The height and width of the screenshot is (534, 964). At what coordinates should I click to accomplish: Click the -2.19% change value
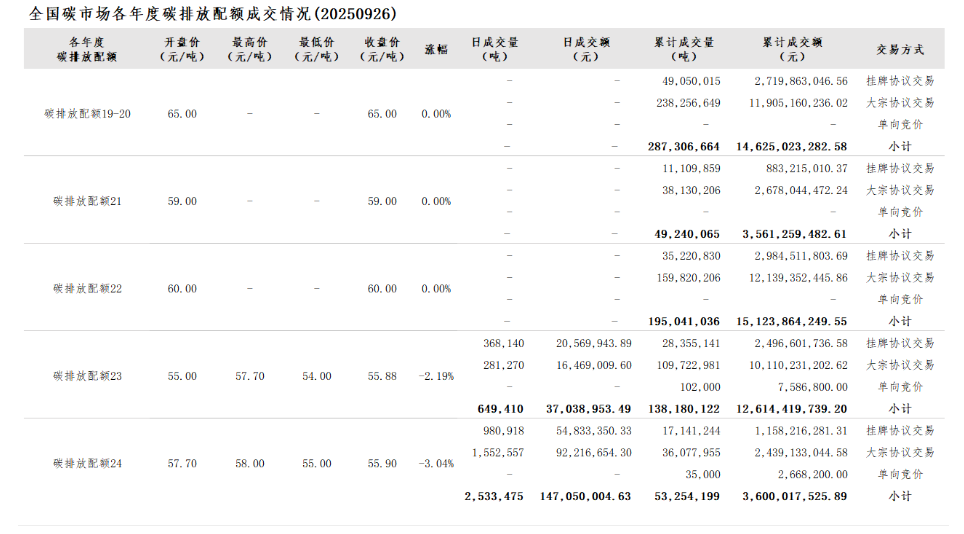point(436,377)
